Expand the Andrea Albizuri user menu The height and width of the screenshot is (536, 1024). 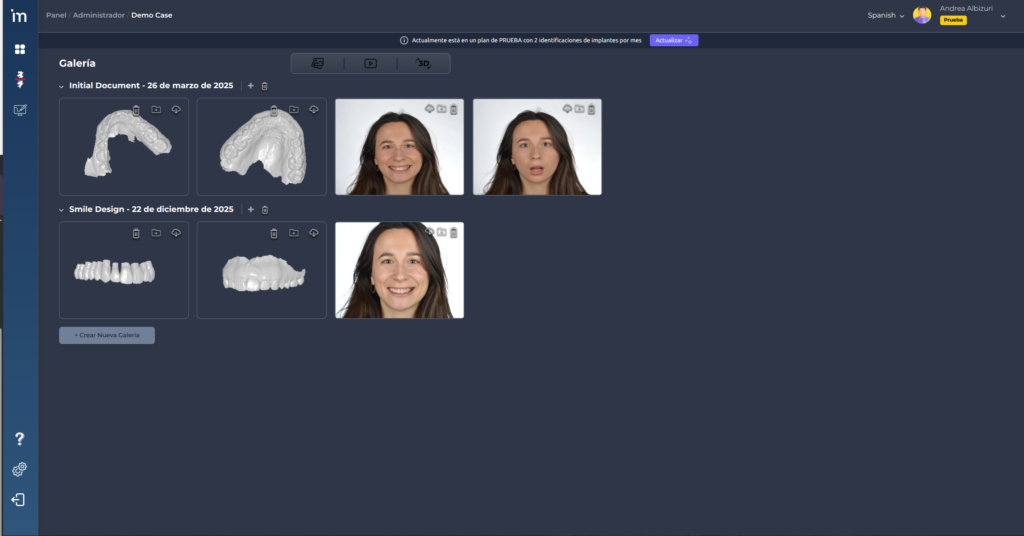coord(1002,15)
